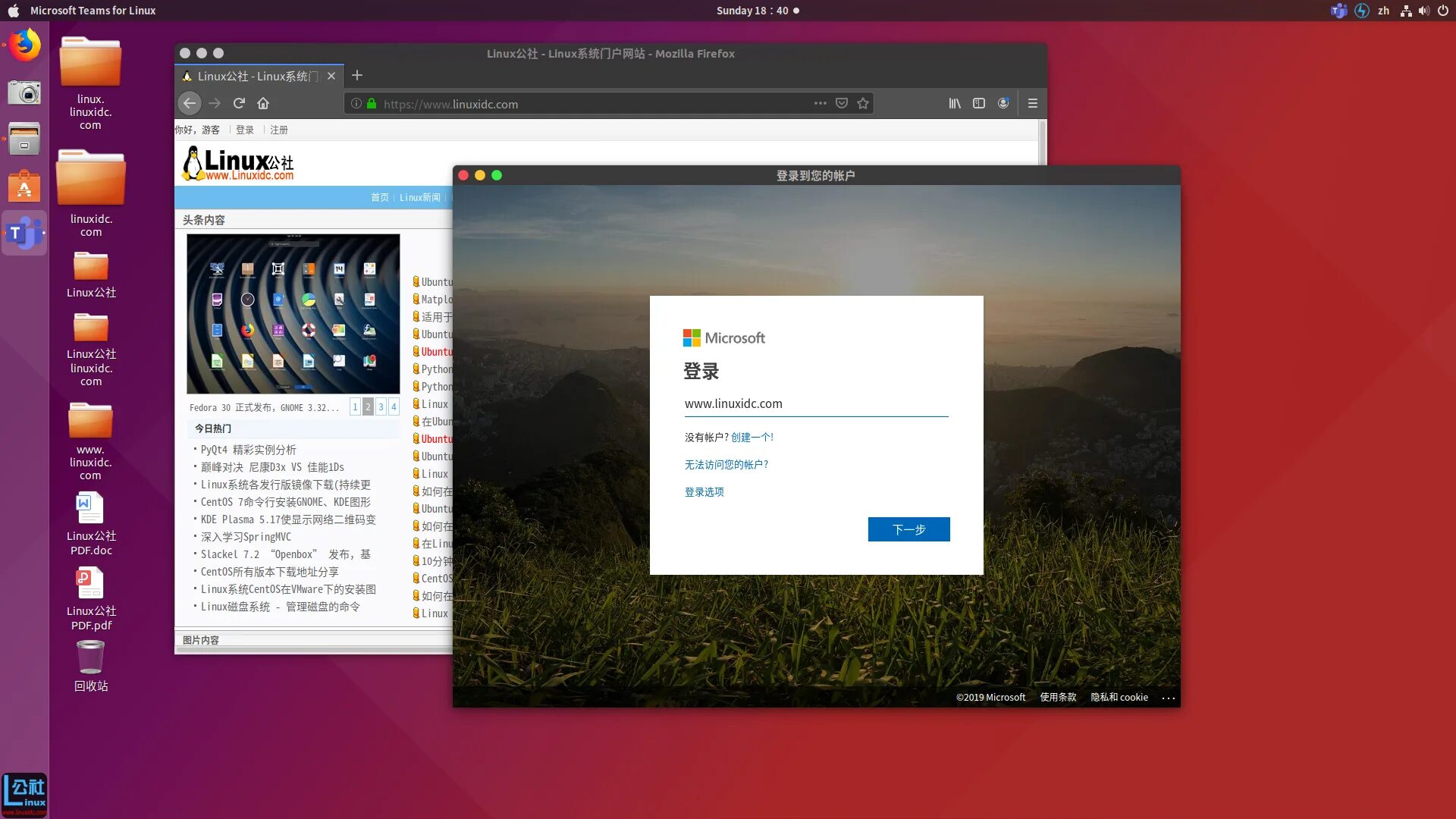Open Firefox account icon

coord(1003,103)
